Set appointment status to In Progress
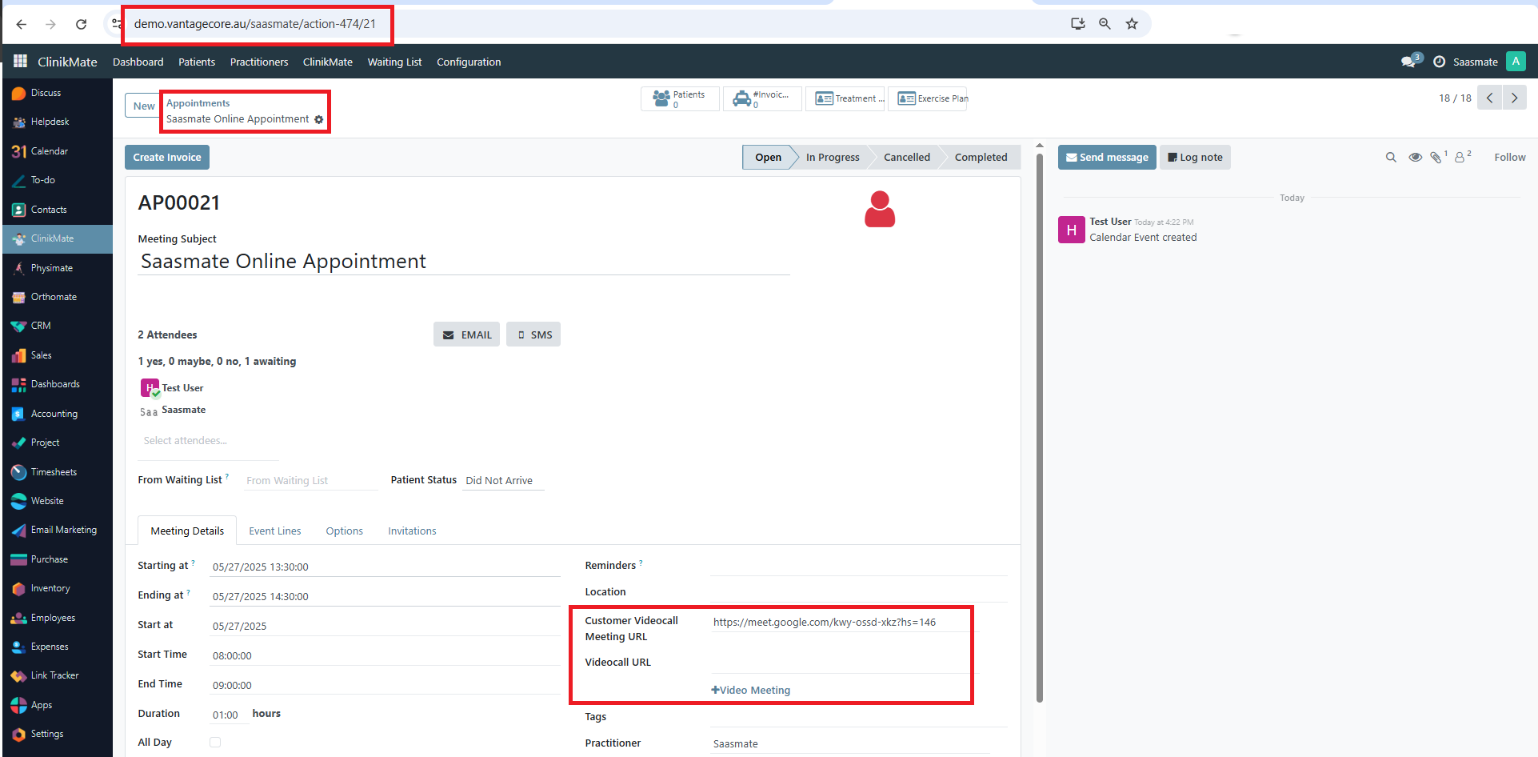This screenshot has height=757, width=1538. 832,157
